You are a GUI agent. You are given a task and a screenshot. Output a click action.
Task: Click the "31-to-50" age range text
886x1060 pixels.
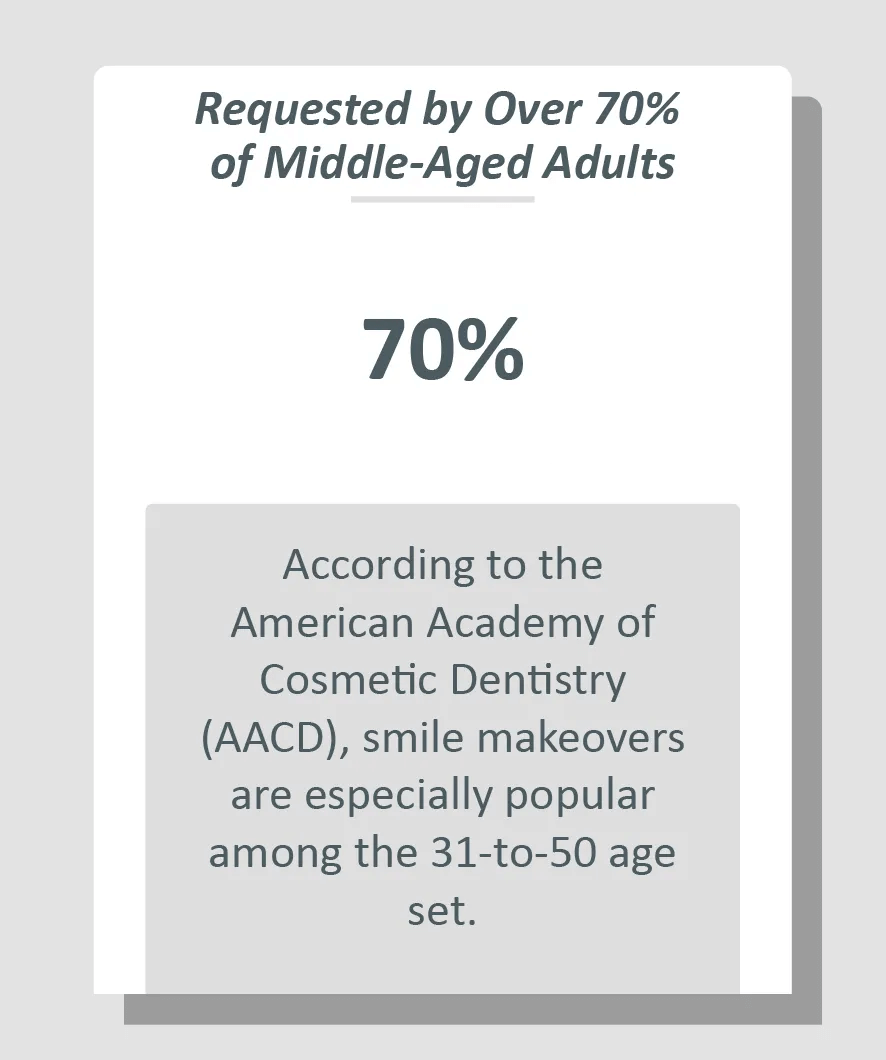tap(514, 853)
